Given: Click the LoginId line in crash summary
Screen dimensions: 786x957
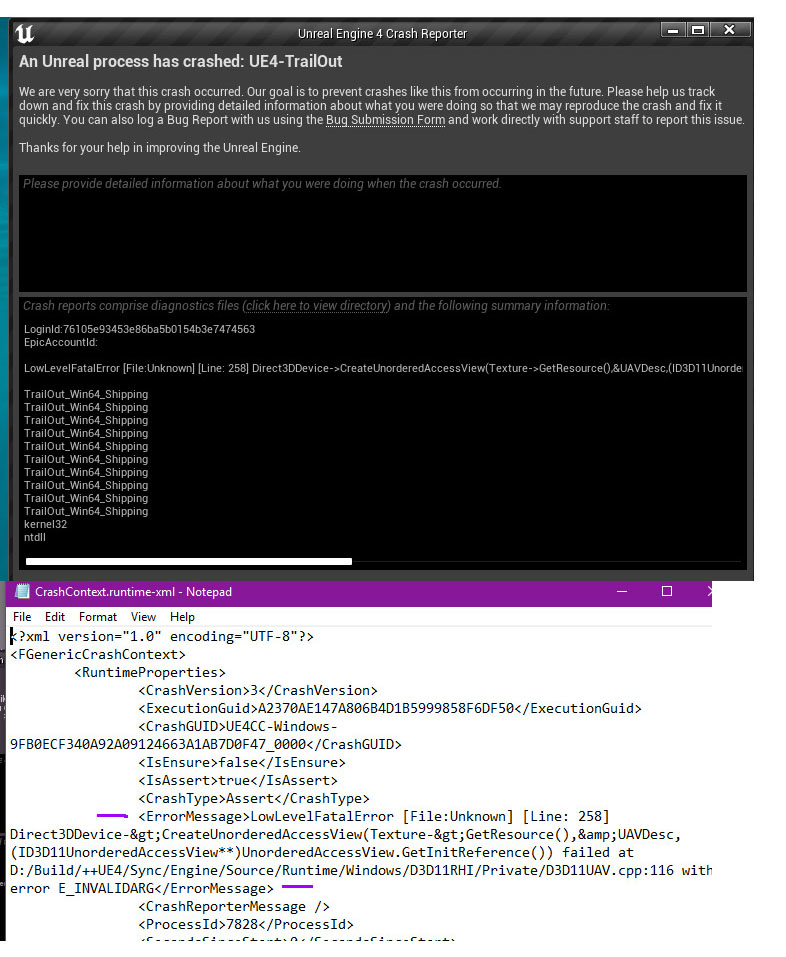Looking at the screenshot, I should tap(139, 330).
